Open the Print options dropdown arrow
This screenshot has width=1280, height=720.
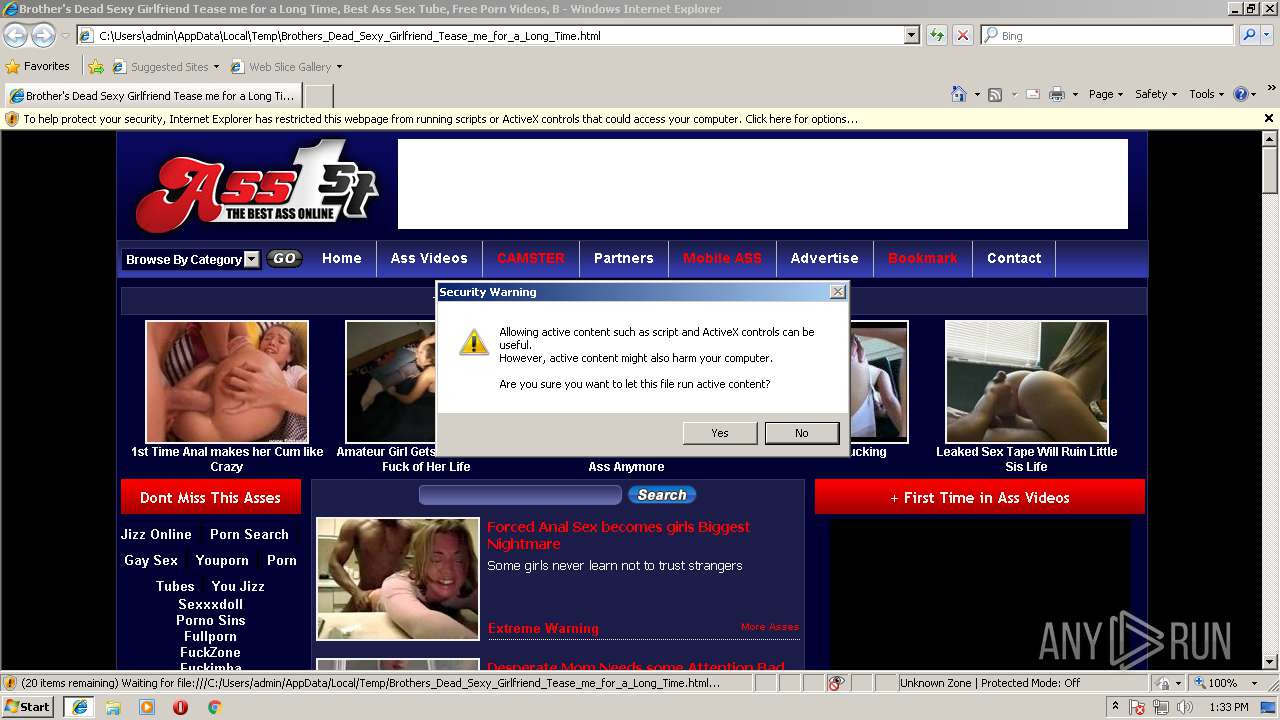click(1075, 94)
